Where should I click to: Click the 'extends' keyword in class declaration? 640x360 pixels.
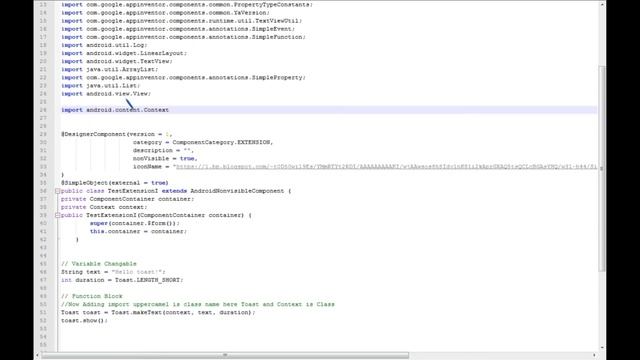pos(174,191)
